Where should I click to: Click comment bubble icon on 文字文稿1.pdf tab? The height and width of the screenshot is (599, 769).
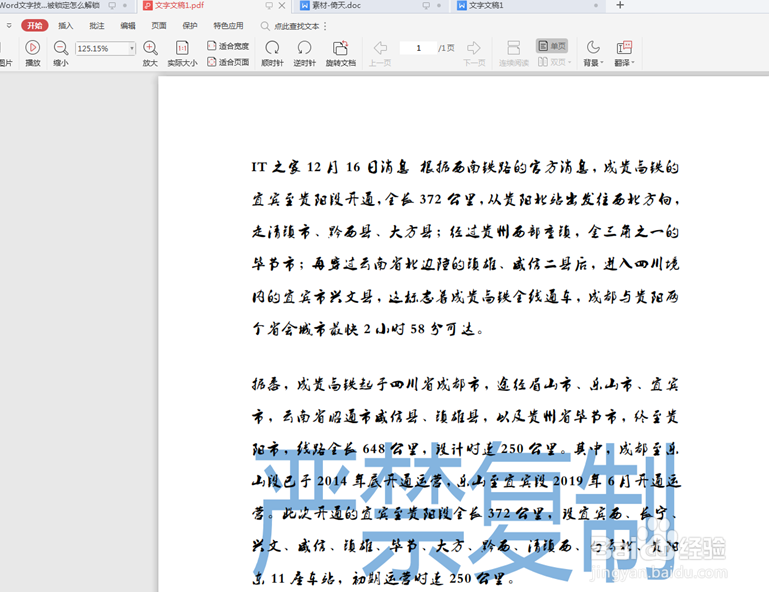pos(269,5)
